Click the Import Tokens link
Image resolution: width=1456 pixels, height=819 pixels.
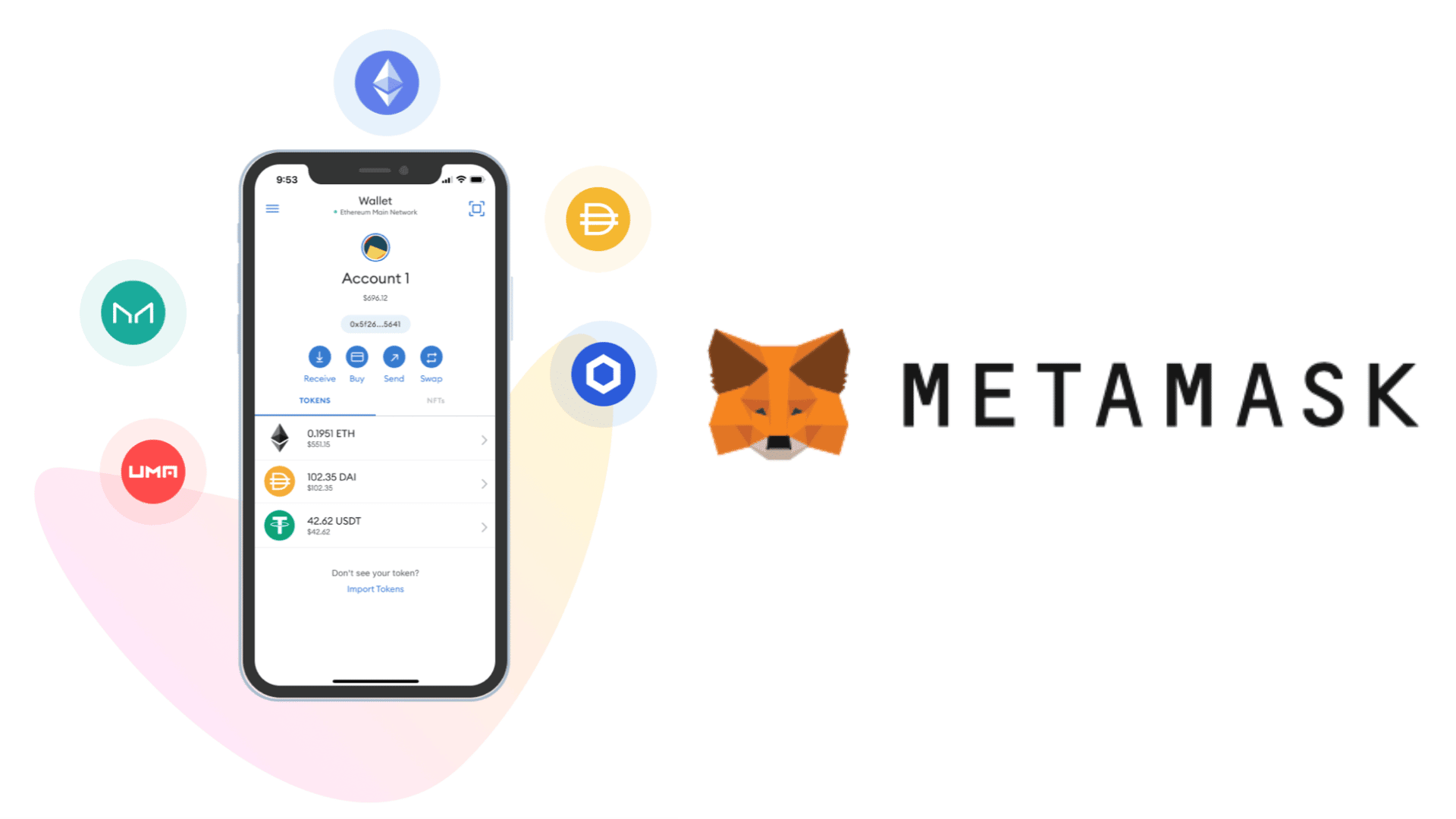(376, 589)
